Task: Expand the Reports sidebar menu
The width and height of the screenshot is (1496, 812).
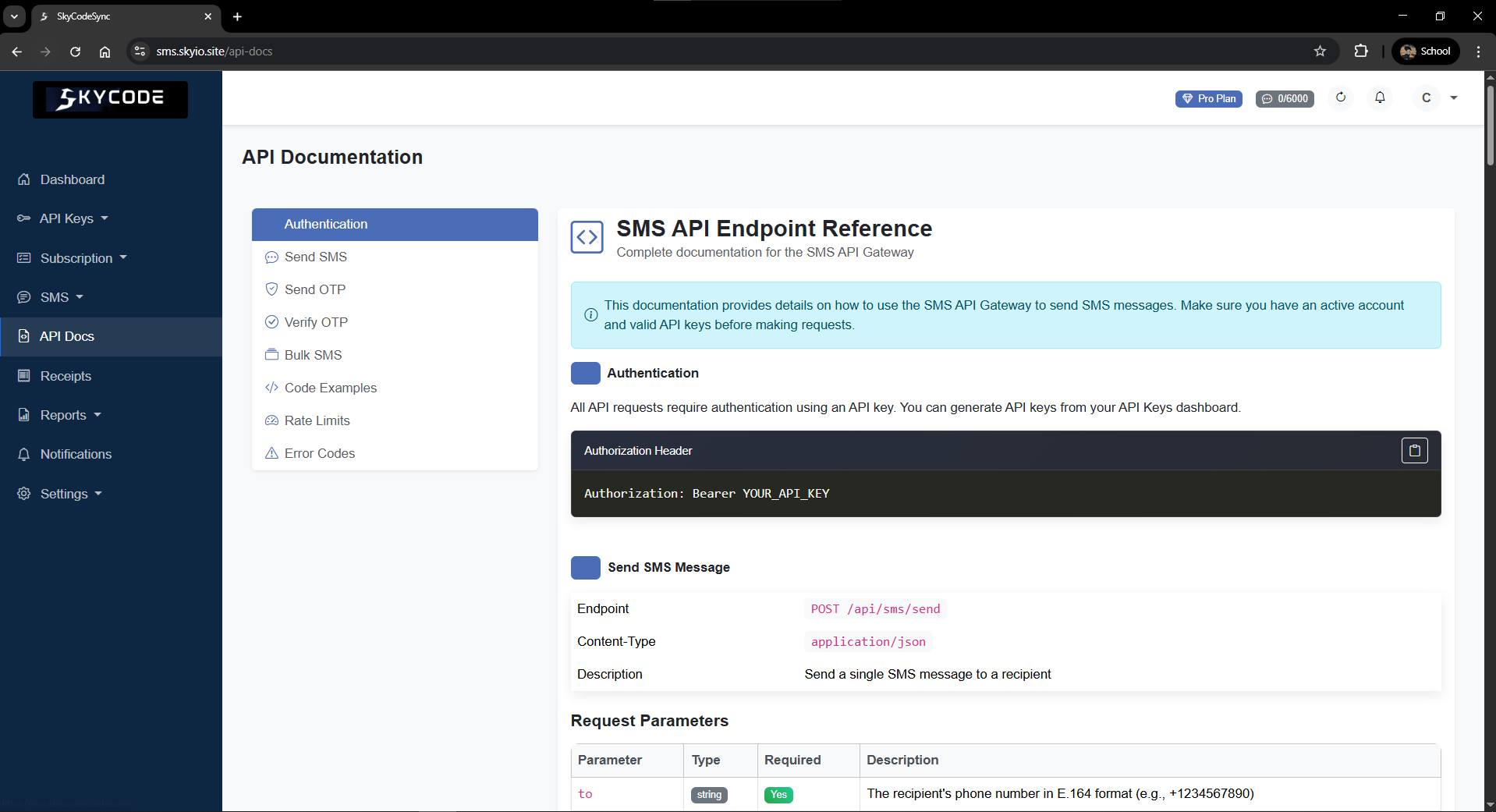Action: pos(111,415)
